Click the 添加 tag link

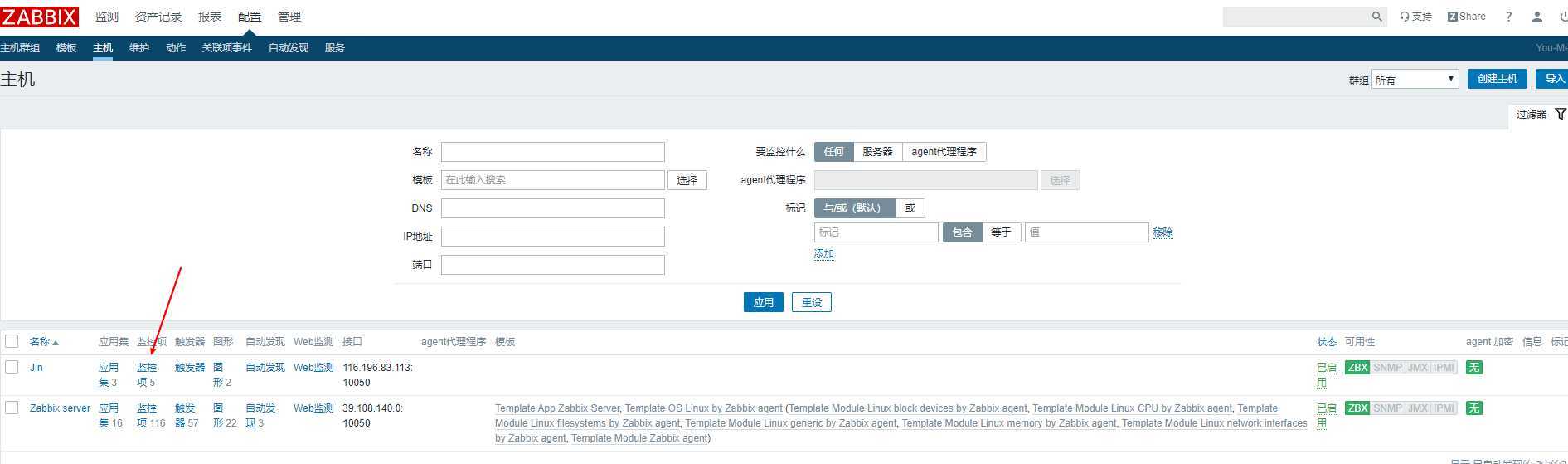click(824, 254)
